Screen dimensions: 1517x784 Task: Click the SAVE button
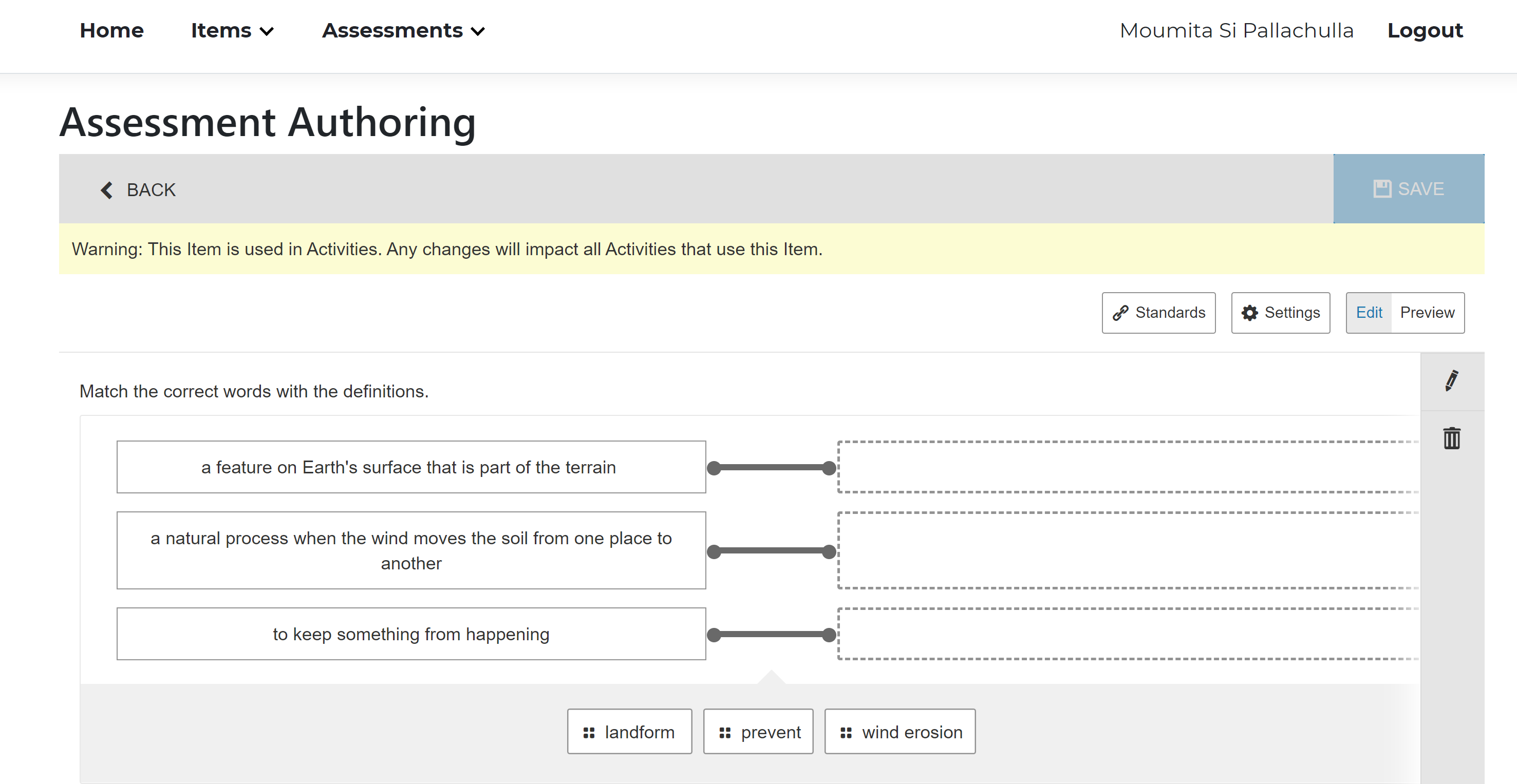click(1409, 189)
